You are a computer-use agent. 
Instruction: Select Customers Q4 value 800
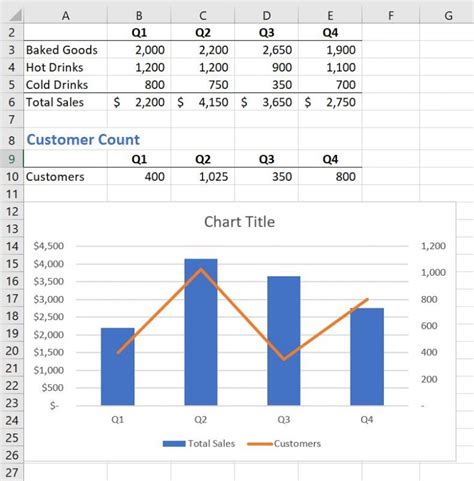330,176
